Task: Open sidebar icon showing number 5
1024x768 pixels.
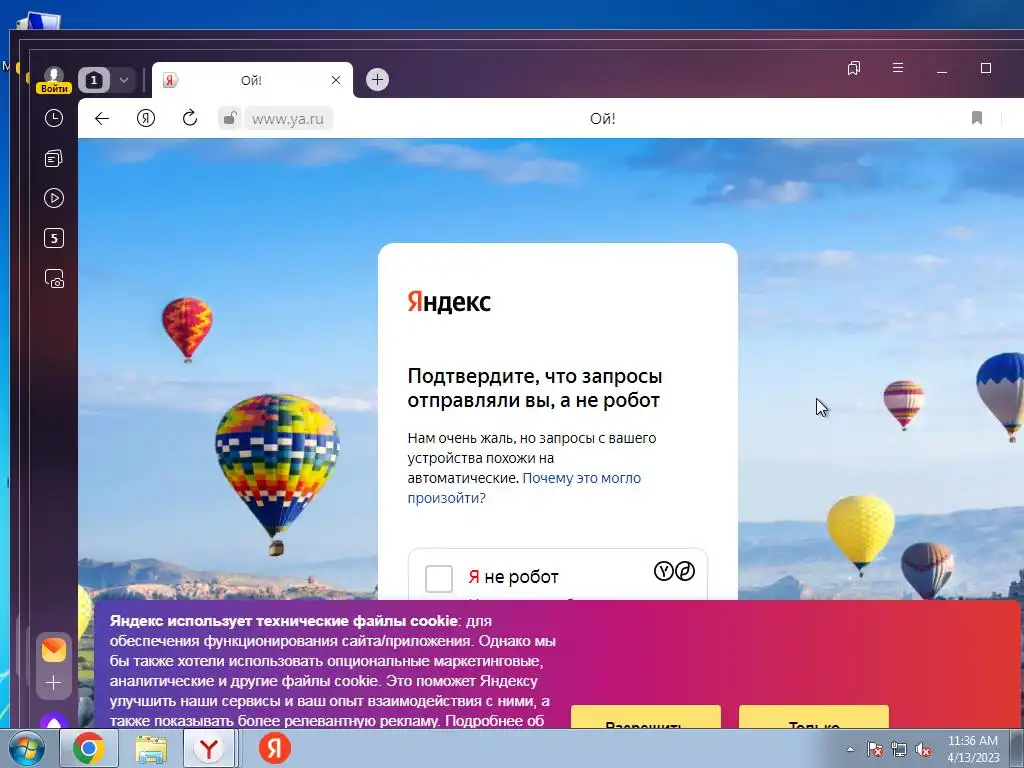Action: [x=54, y=238]
